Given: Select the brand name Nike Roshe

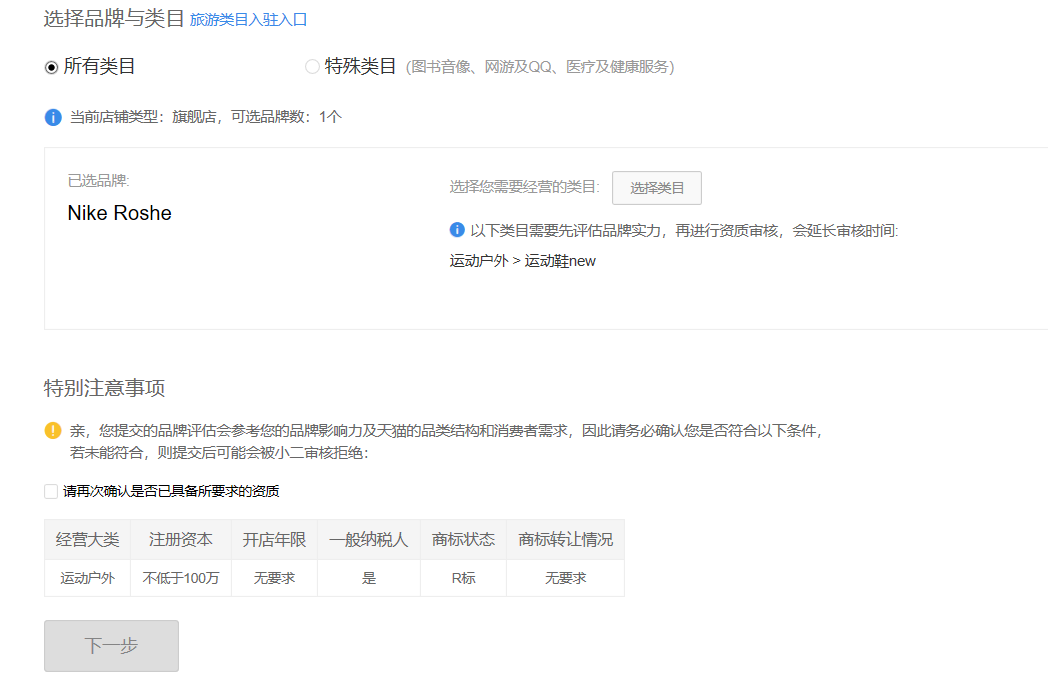Looking at the screenshot, I should (119, 213).
